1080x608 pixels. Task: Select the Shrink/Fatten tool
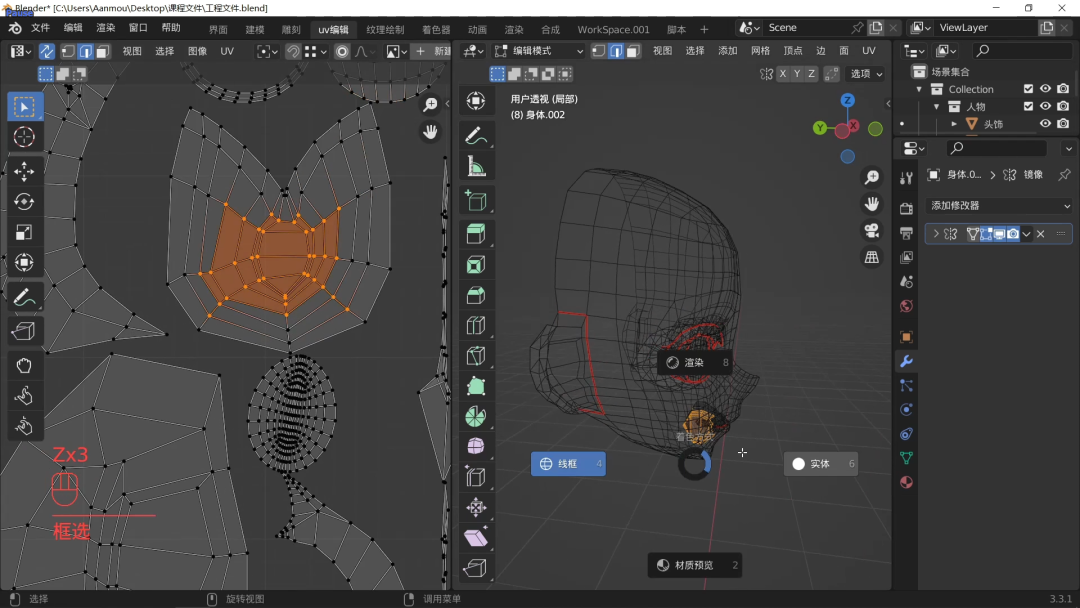coord(476,507)
